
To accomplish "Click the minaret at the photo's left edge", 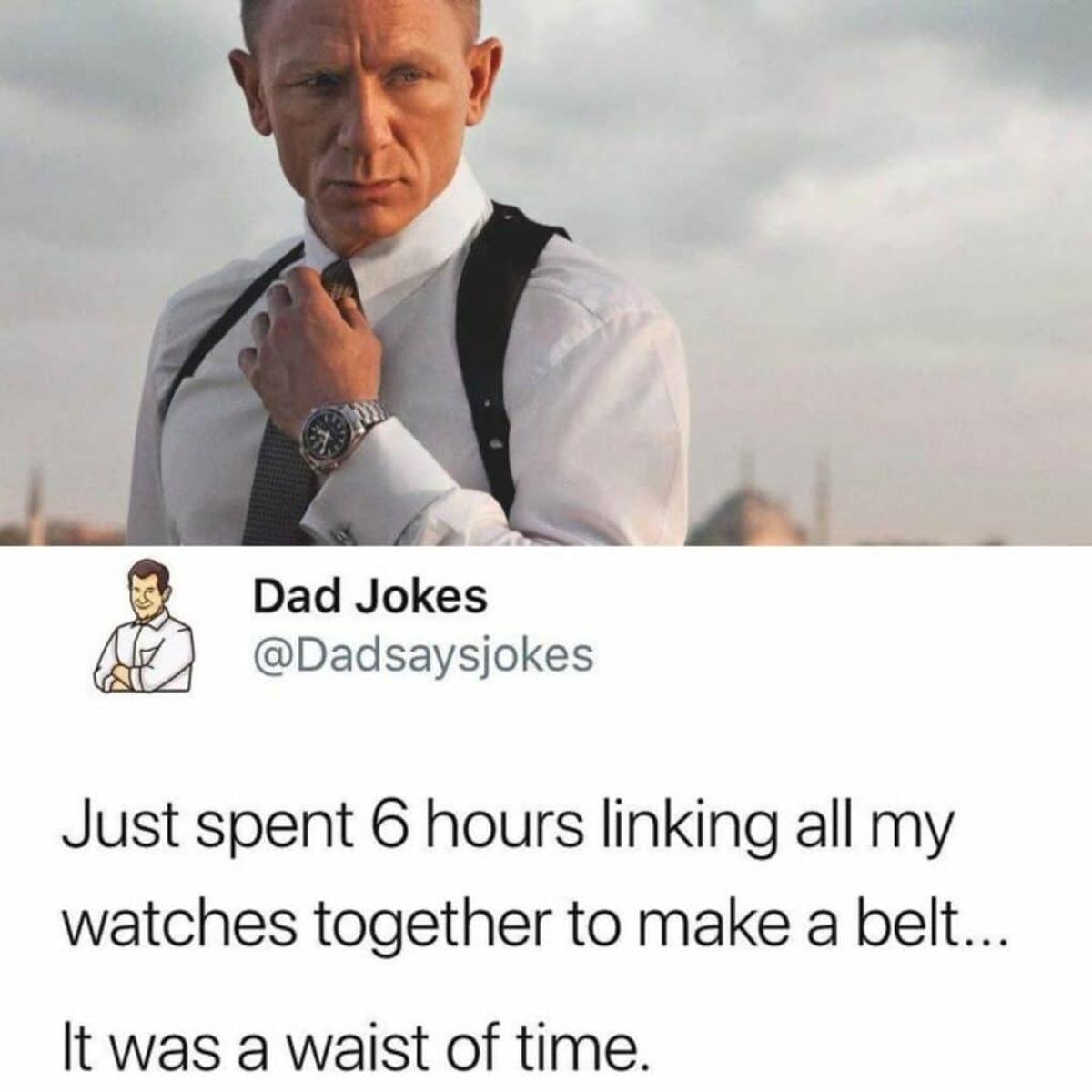I will 35,503.
